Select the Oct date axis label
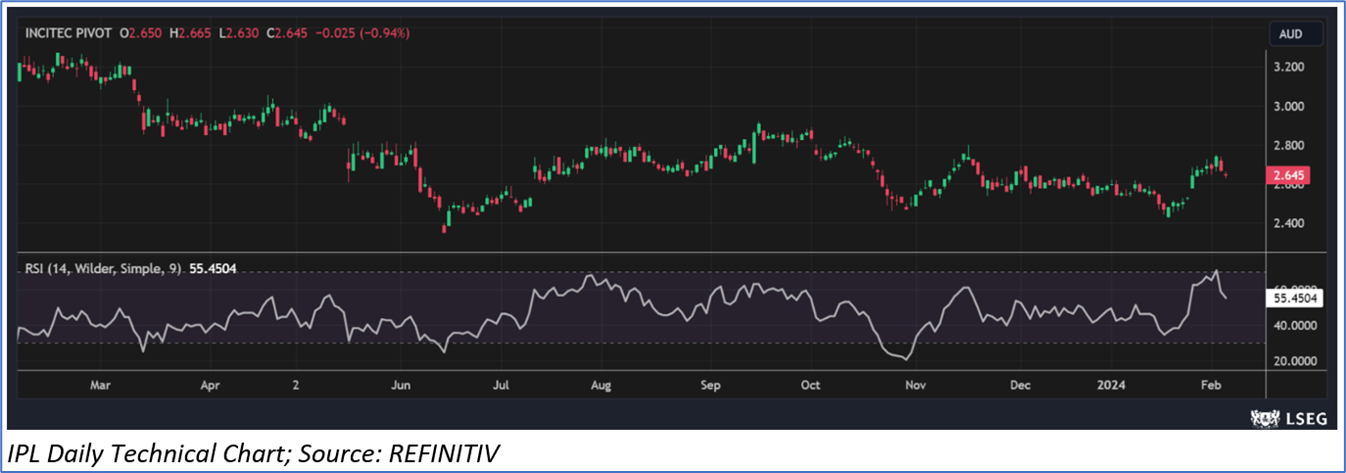1346x473 pixels. [x=810, y=384]
